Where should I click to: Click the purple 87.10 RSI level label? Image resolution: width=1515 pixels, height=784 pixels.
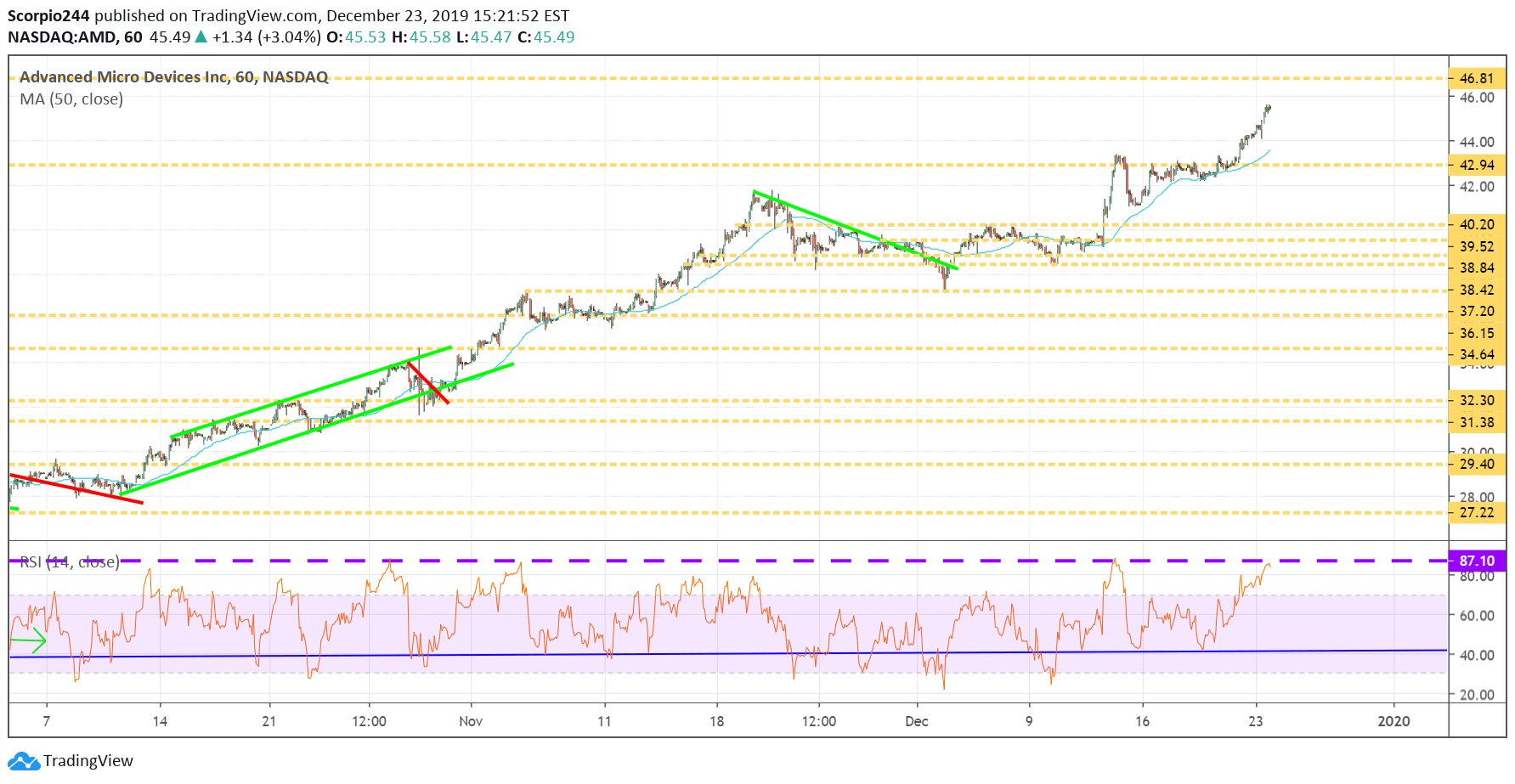point(1477,561)
